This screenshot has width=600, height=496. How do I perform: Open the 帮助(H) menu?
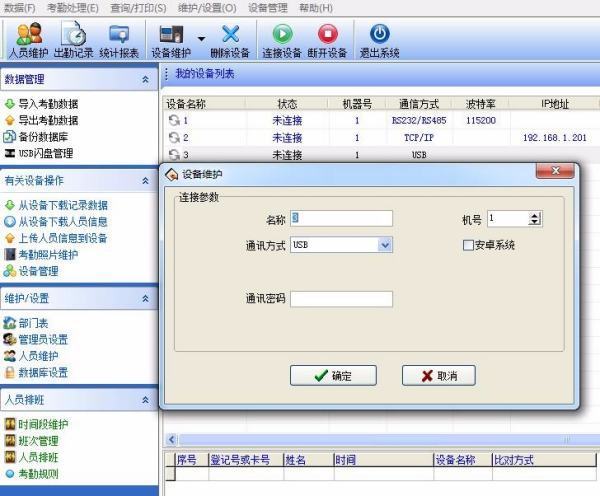[x=316, y=8]
